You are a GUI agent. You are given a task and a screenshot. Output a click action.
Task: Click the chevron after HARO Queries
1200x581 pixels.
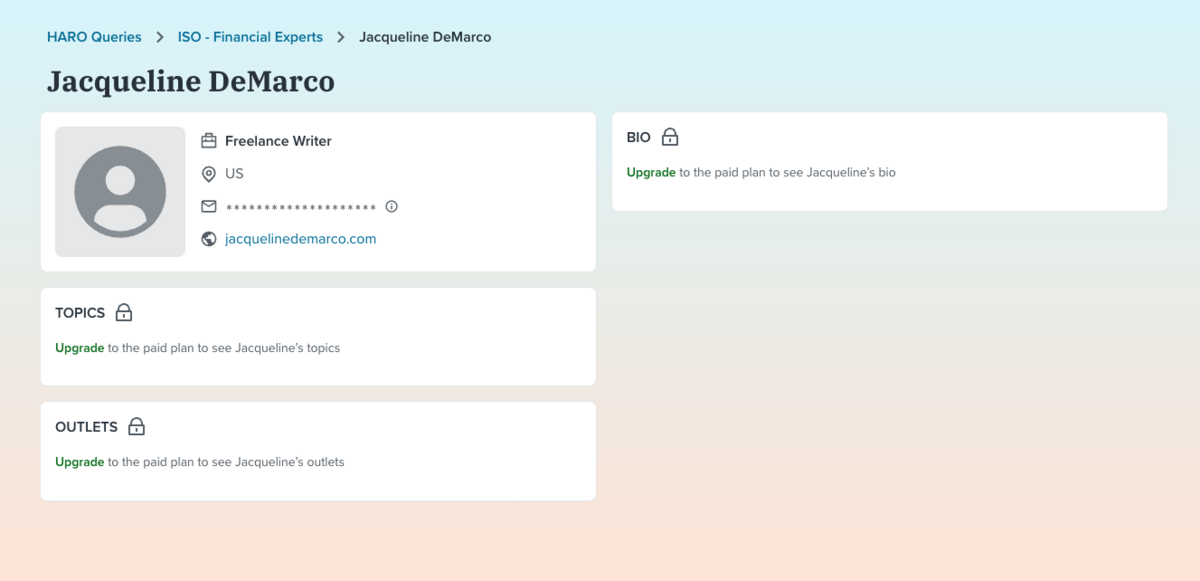coord(160,37)
